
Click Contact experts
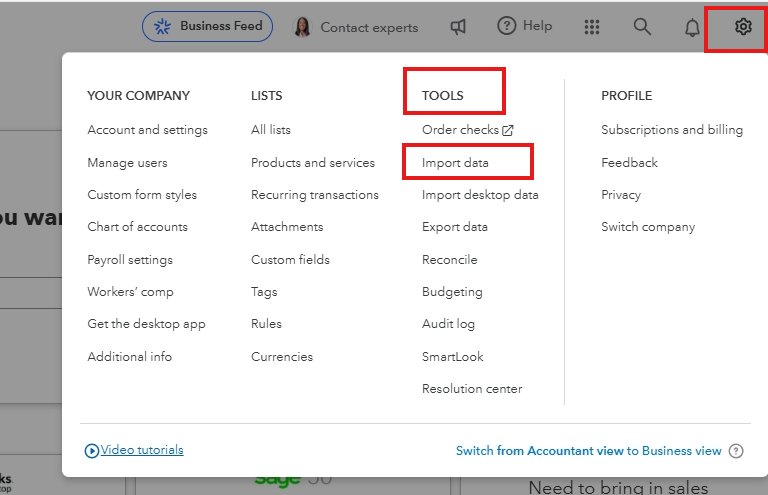click(356, 27)
